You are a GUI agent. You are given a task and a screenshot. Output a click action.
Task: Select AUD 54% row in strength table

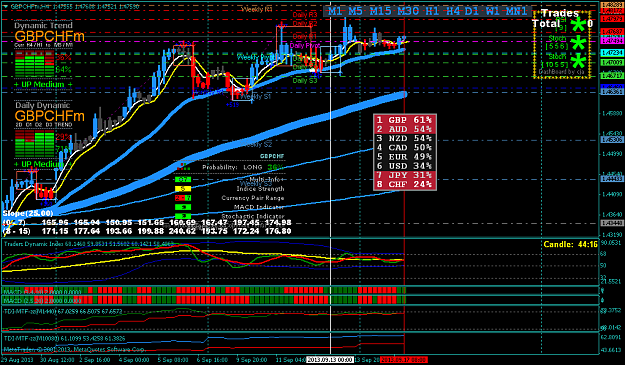tap(405, 129)
